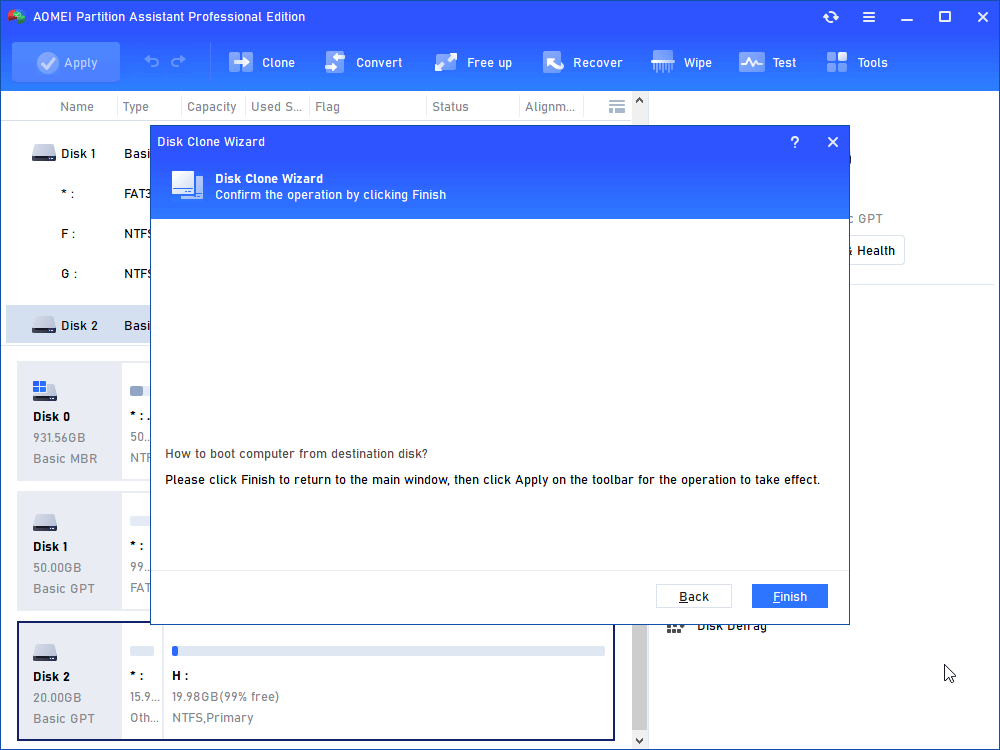The width and height of the screenshot is (1000, 750).
Task: Click the column settings list icon
Action: (x=616, y=107)
